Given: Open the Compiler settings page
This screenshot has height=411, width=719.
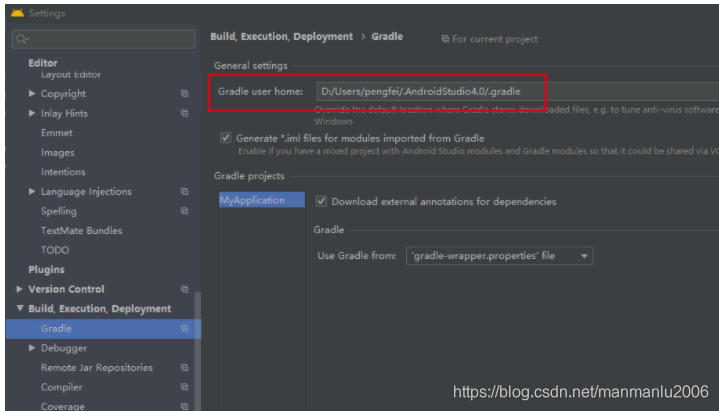Looking at the screenshot, I should tap(61, 387).
